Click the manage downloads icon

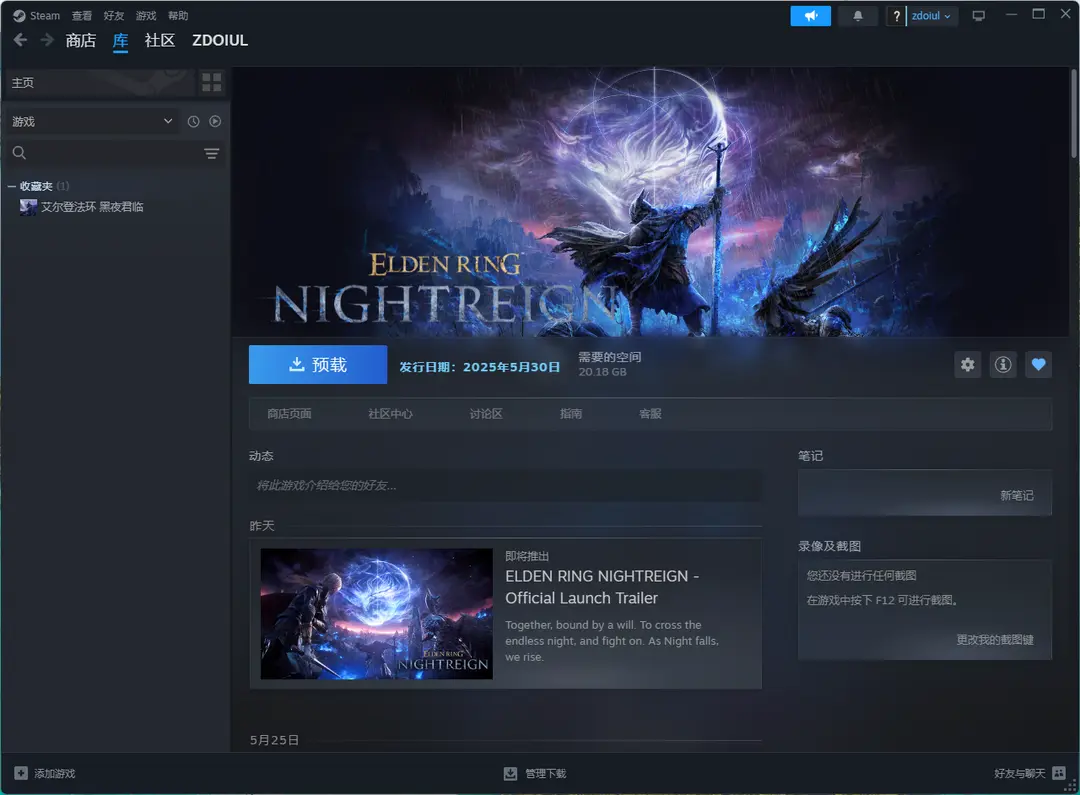(x=510, y=774)
